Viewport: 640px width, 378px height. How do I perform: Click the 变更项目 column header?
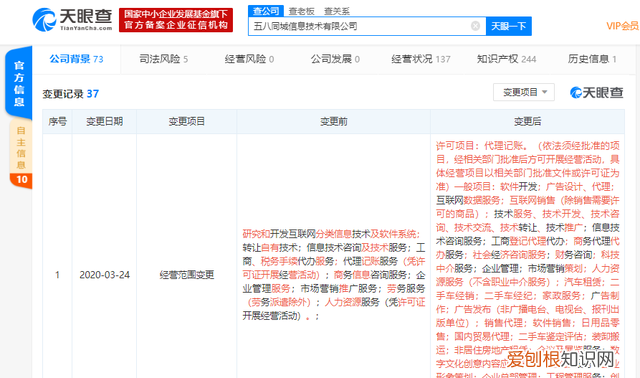point(187,122)
